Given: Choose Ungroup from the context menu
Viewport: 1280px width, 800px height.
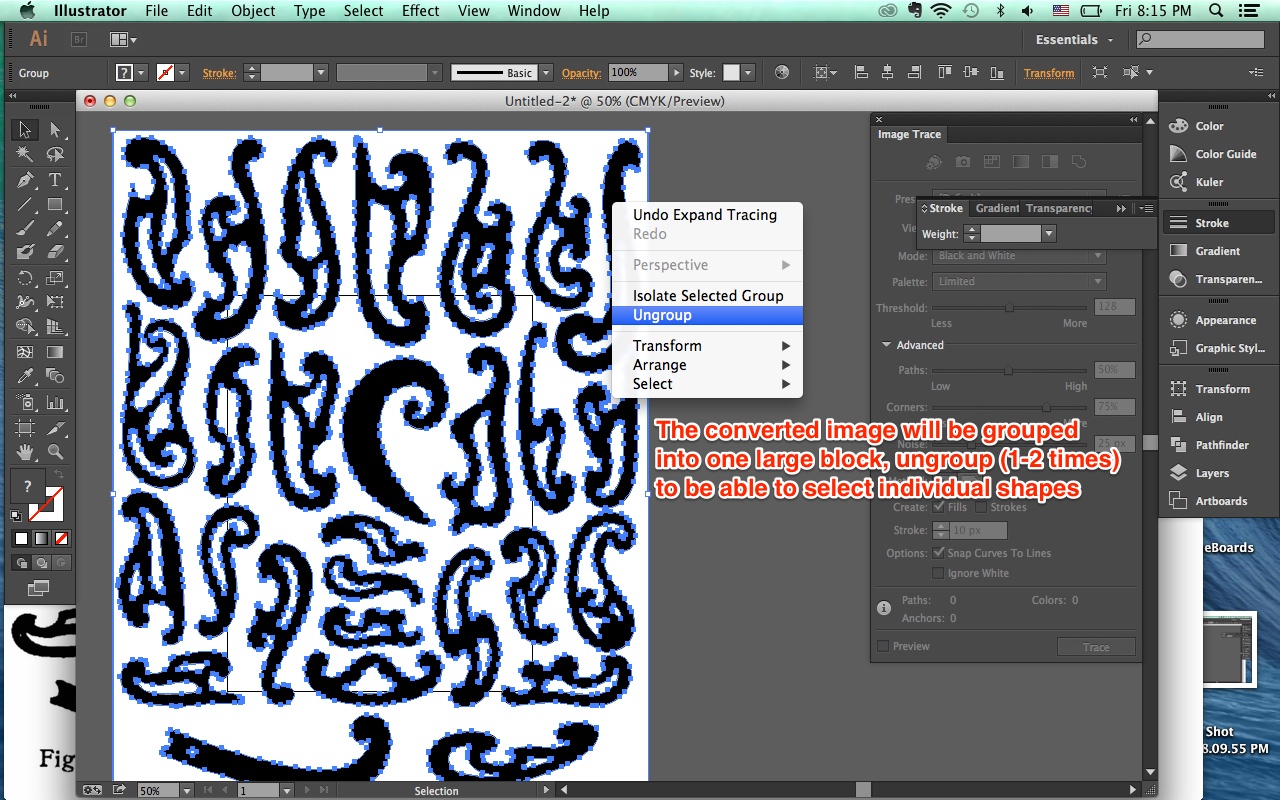Looking at the screenshot, I should tap(707, 315).
